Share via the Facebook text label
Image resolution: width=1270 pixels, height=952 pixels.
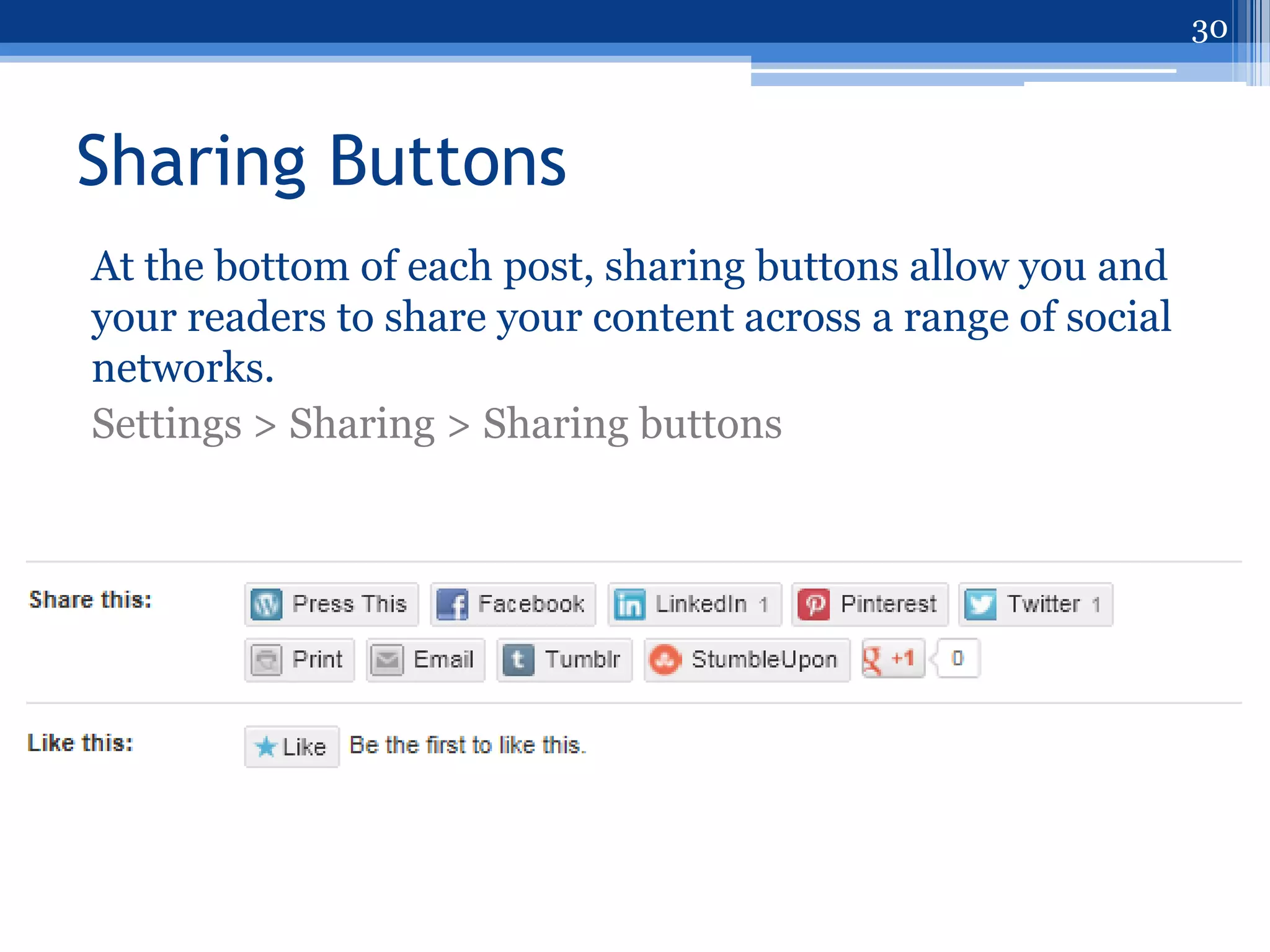pyautogui.click(x=531, y=604)
